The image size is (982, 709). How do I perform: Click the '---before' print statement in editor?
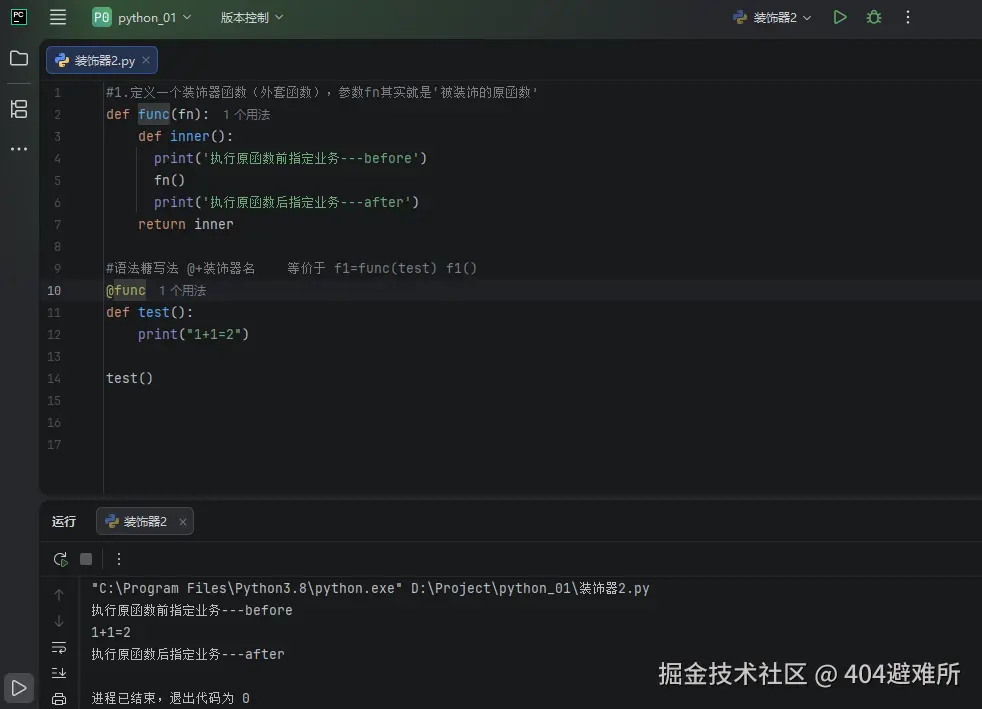click(x=291, y=158)
